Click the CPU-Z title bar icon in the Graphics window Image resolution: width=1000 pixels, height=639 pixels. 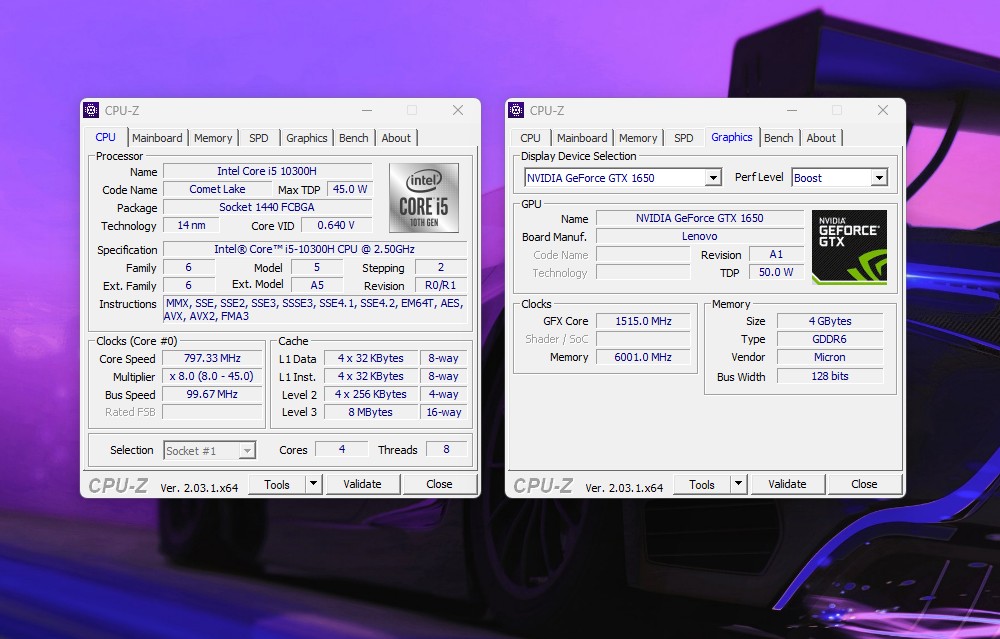pos(516,110)
